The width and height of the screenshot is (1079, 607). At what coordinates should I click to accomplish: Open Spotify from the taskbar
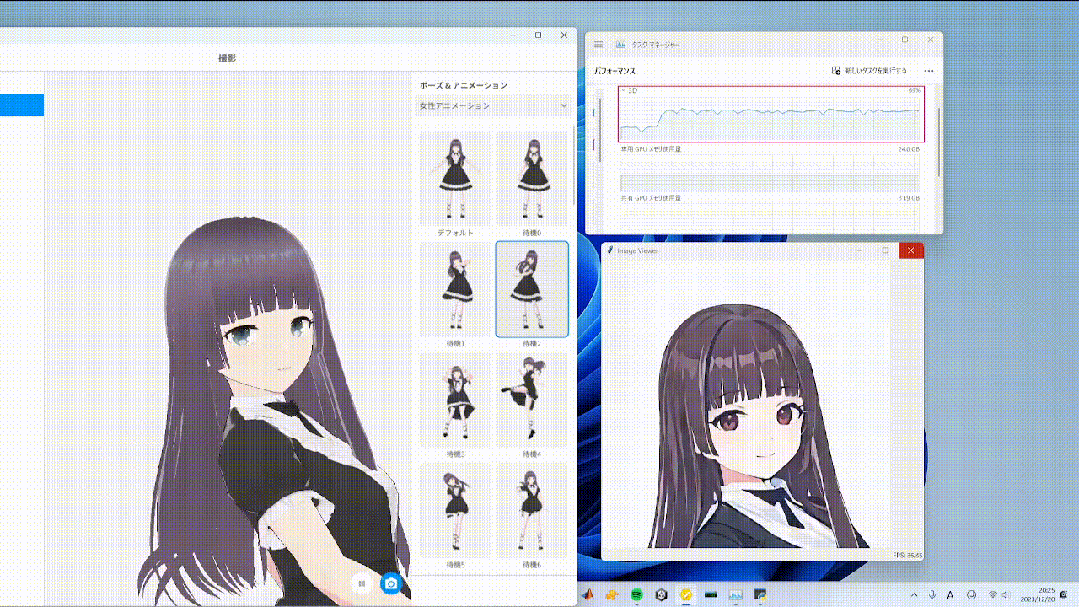pyautogui.click(x=637, y=594)
